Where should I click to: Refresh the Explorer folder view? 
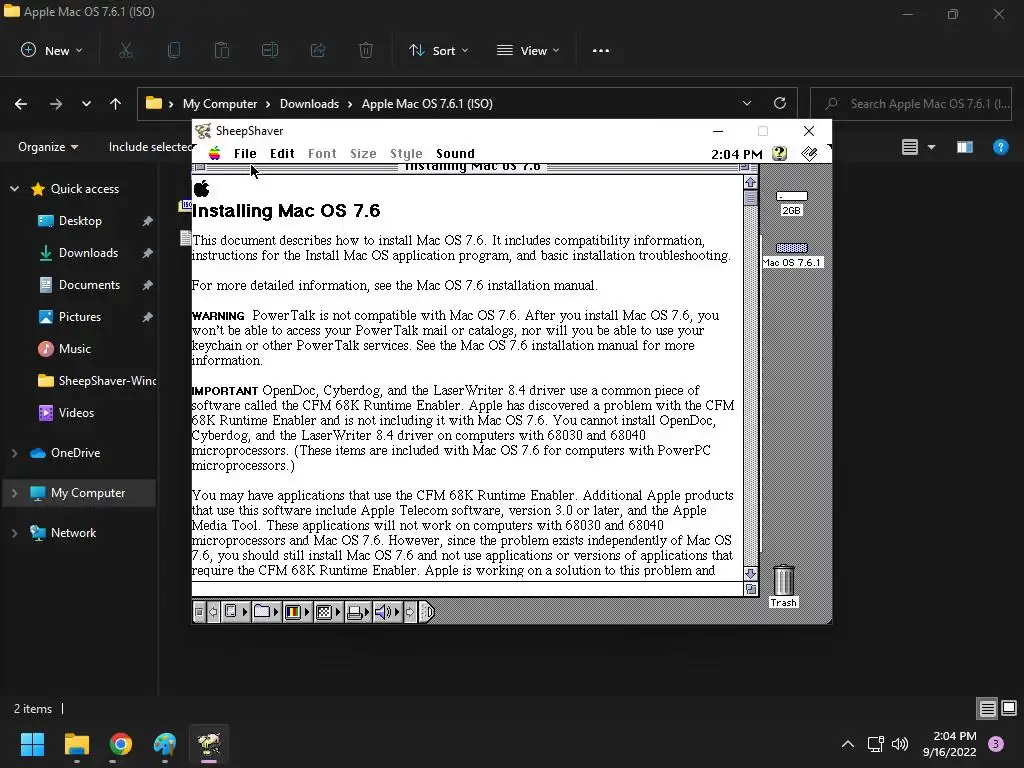780,103
